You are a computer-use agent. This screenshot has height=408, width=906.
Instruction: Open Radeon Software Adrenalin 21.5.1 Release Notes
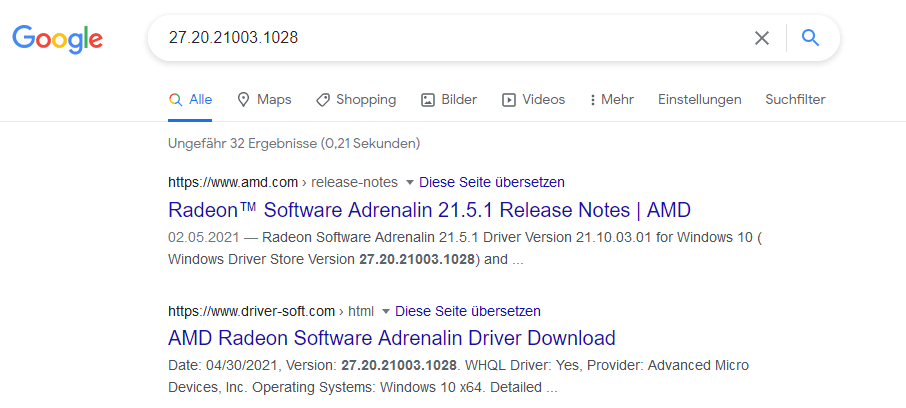[x=428, y=210]
